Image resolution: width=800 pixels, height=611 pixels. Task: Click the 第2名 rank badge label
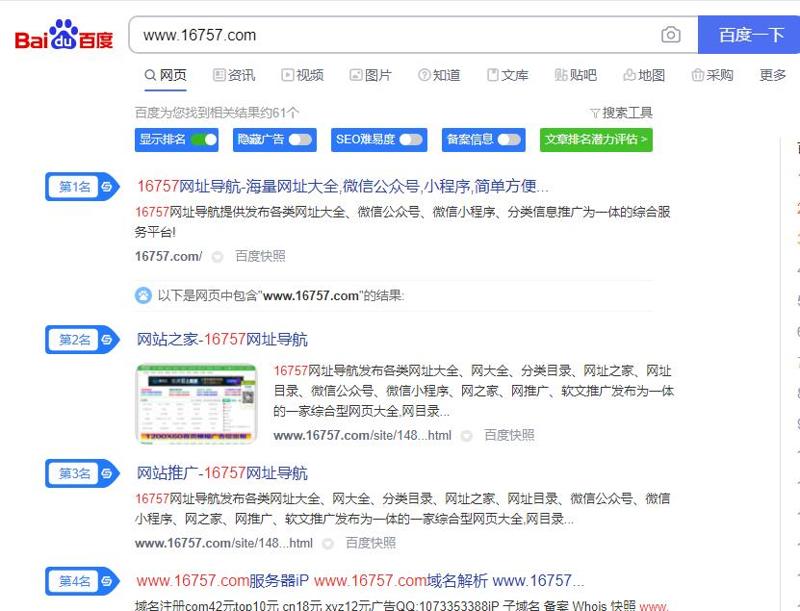pos(74,340)
